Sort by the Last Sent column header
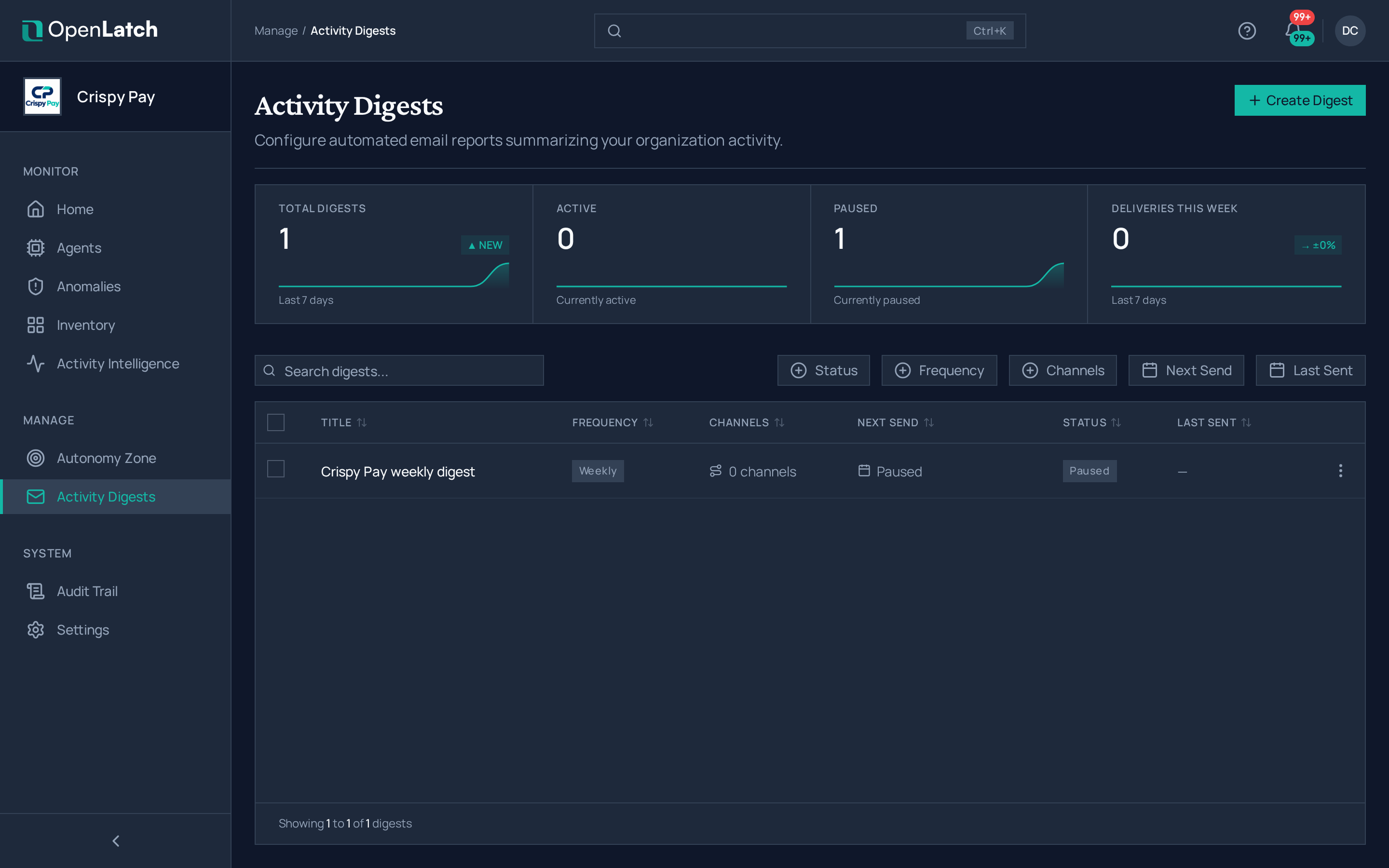 1214,422
